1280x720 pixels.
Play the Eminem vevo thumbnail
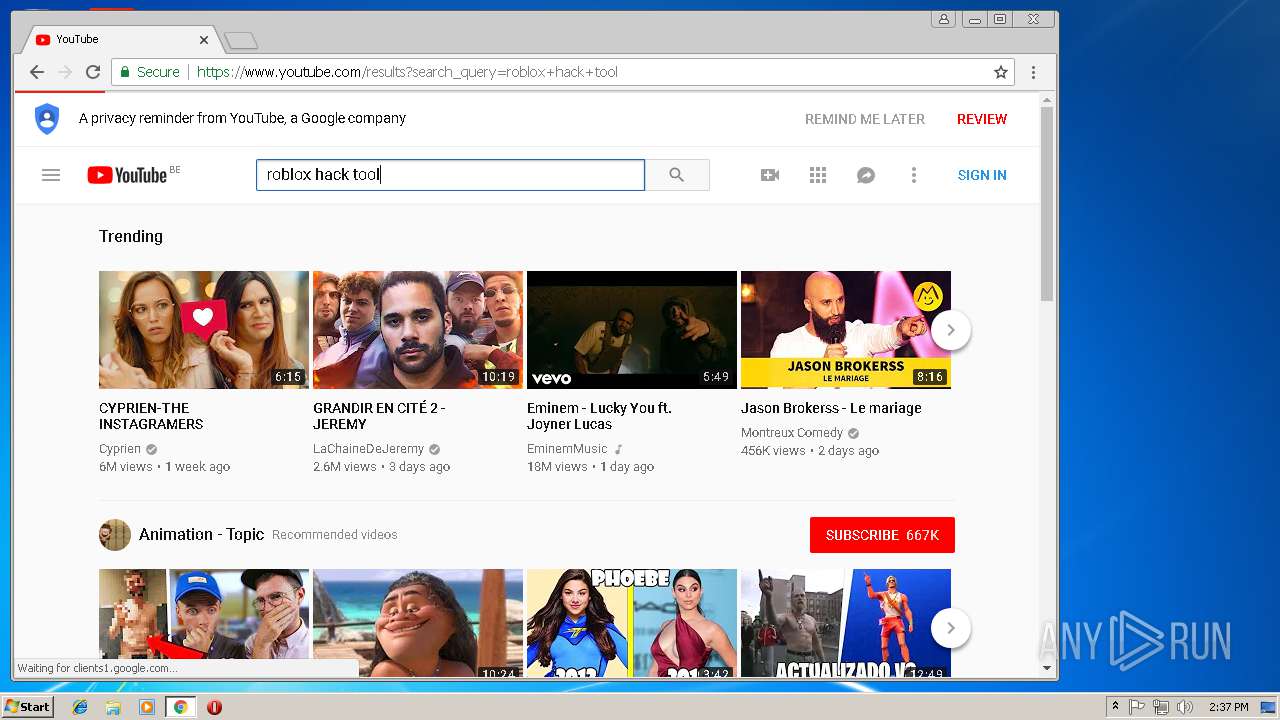point(632,330)
